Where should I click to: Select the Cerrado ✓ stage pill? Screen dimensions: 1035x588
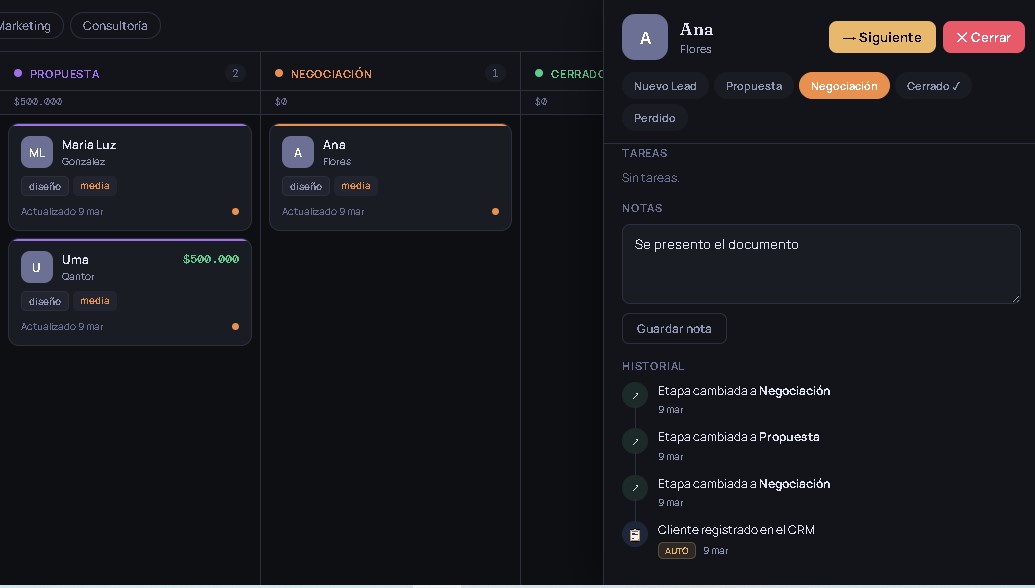(932, 86)
